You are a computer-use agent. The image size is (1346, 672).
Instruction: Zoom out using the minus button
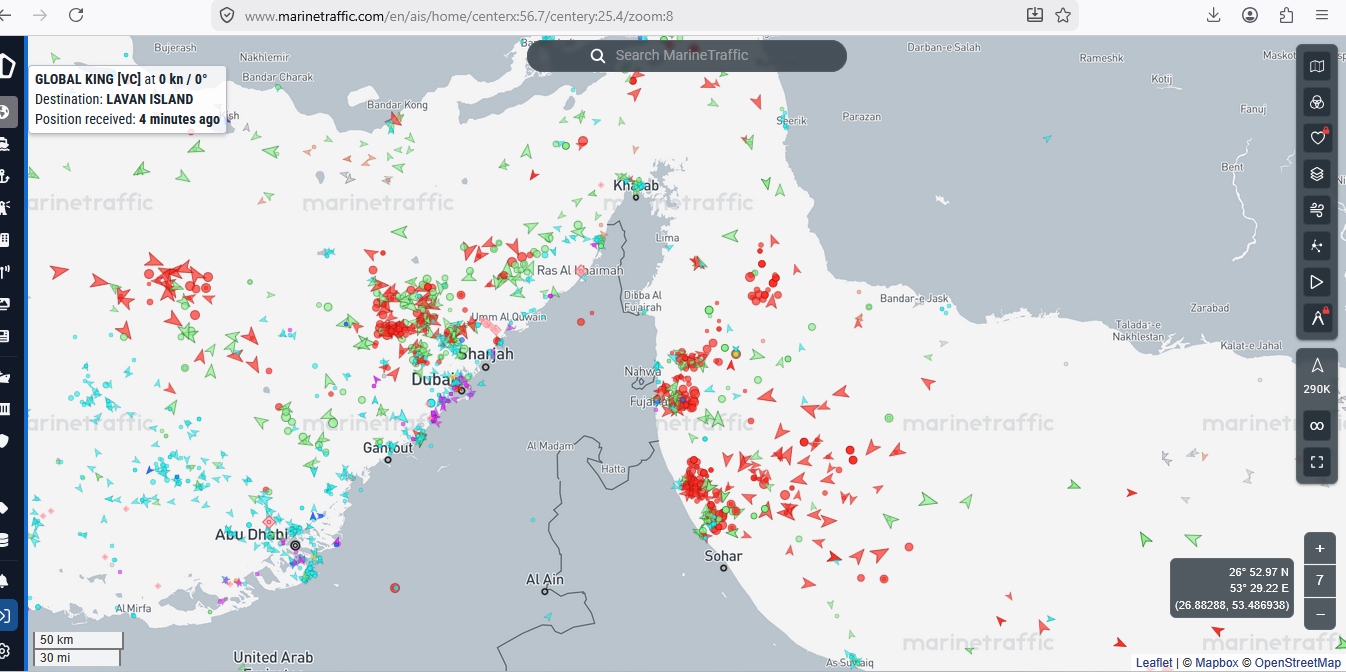tap(1320, 614)
